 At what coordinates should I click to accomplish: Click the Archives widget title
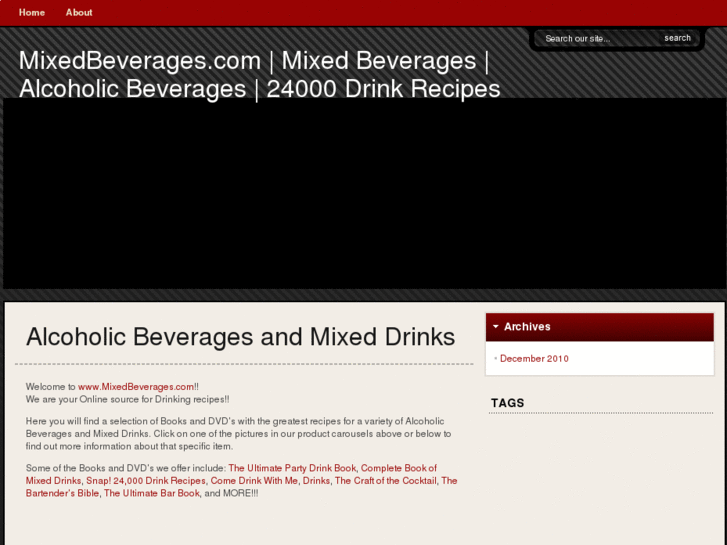(x=527, y=327)
